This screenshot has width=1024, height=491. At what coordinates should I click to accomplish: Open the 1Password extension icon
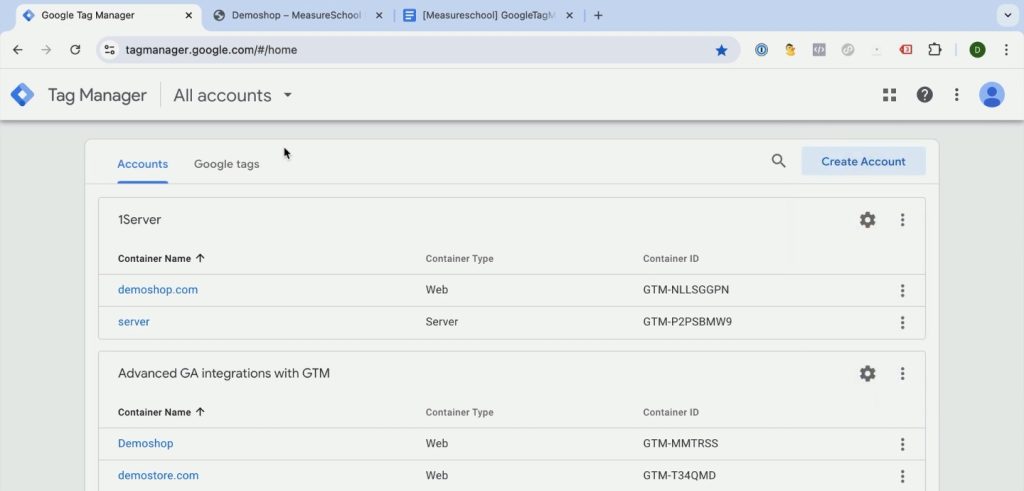(761, 50)
